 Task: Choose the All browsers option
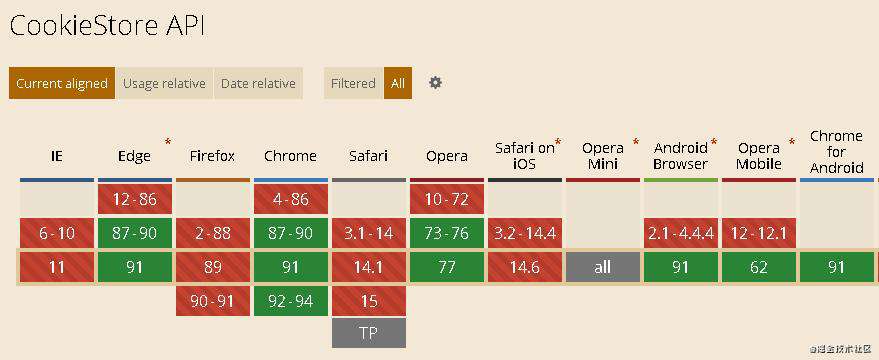398,83
